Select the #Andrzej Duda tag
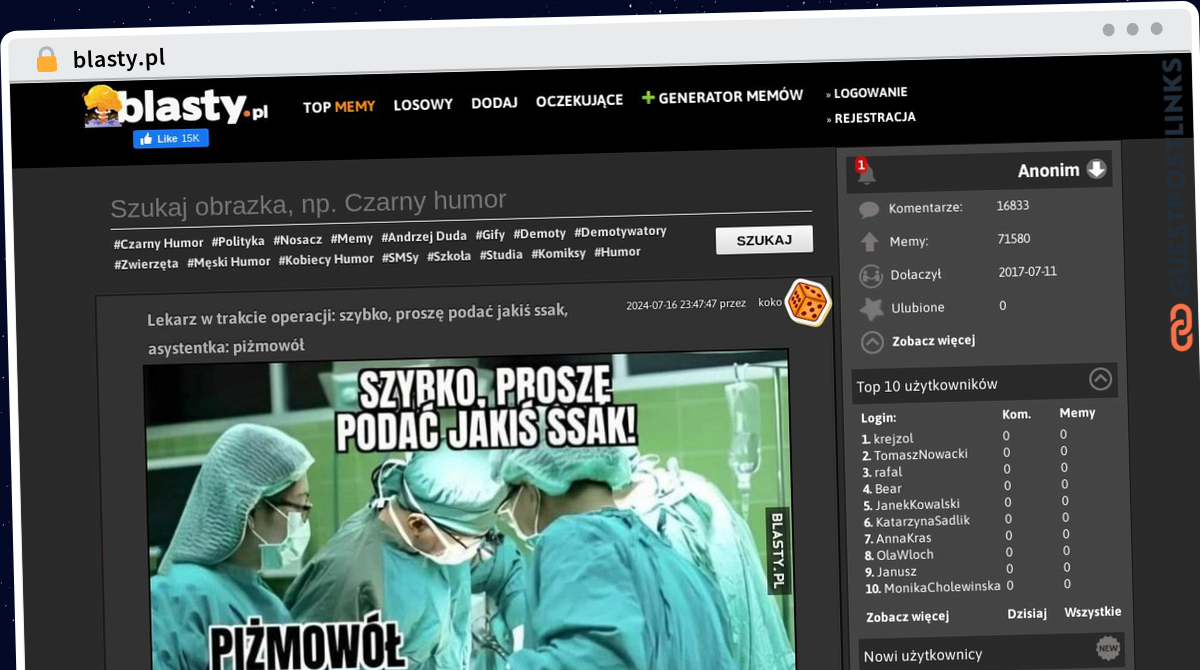1200x670 pixels. click(x=424, y=237)
